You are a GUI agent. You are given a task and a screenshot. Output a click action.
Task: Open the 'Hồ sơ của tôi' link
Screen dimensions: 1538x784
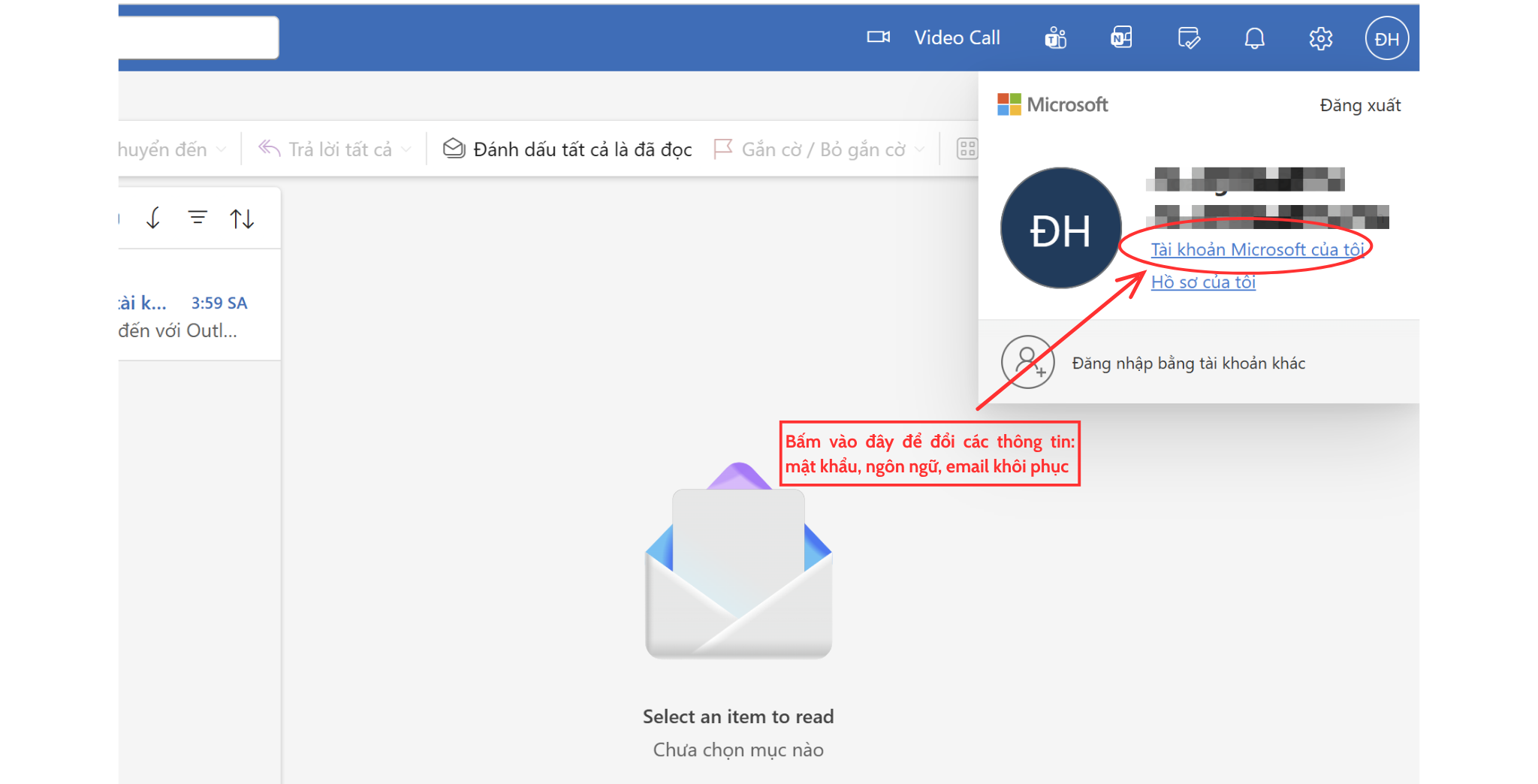[x=1203, y=282]
